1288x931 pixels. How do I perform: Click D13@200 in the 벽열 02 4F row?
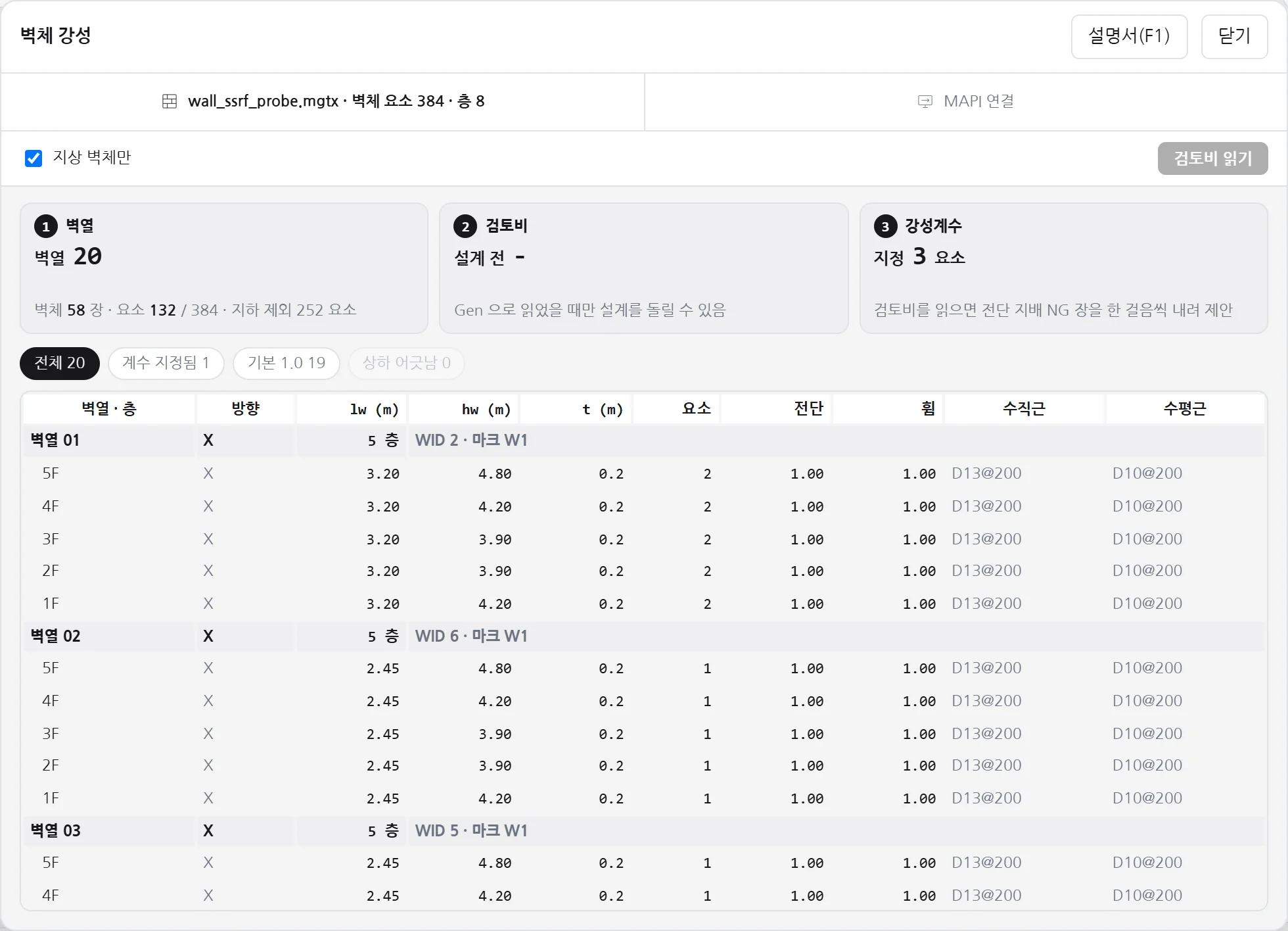tap(986, 701)
